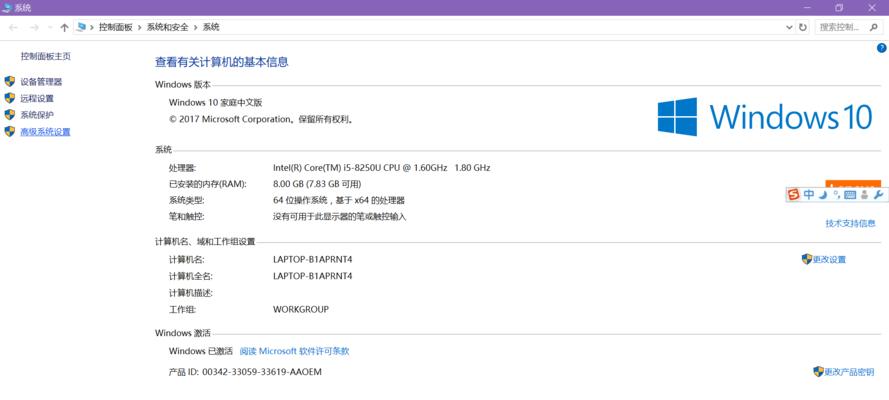Click heading 查看有关计算机的基本信息
889x400 pixels.
click(x=222, y=62)
